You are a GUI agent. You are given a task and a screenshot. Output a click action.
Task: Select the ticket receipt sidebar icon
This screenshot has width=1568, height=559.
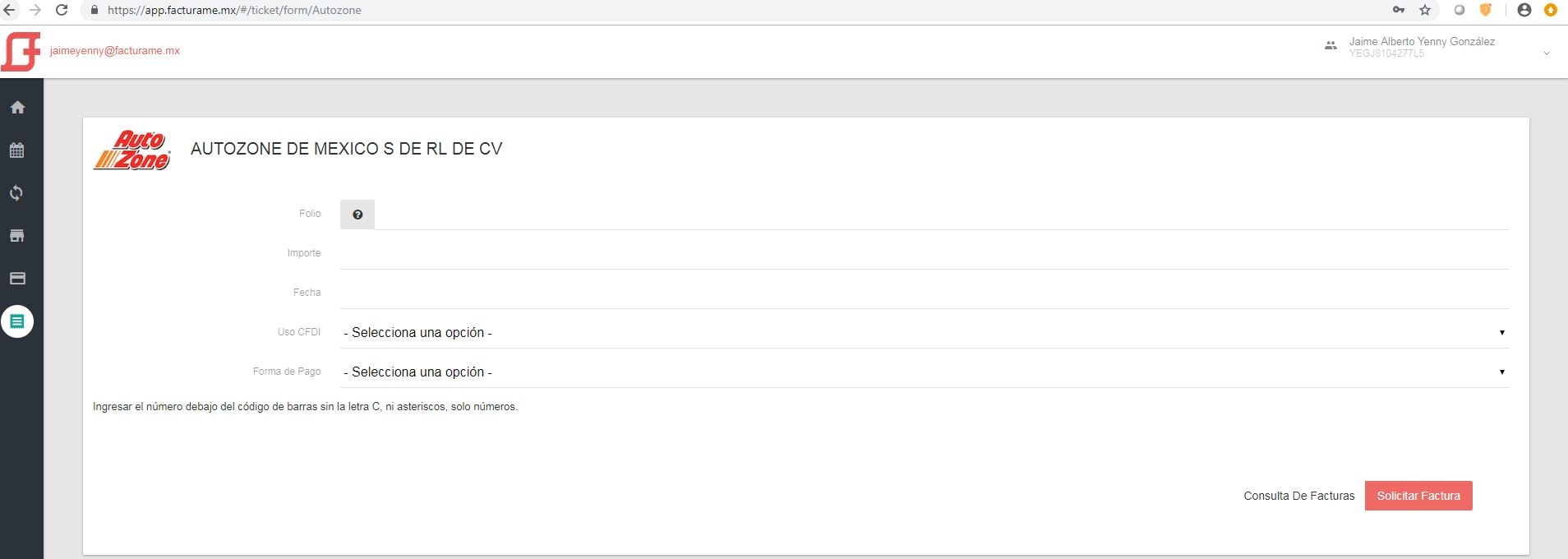pos(17,321)
